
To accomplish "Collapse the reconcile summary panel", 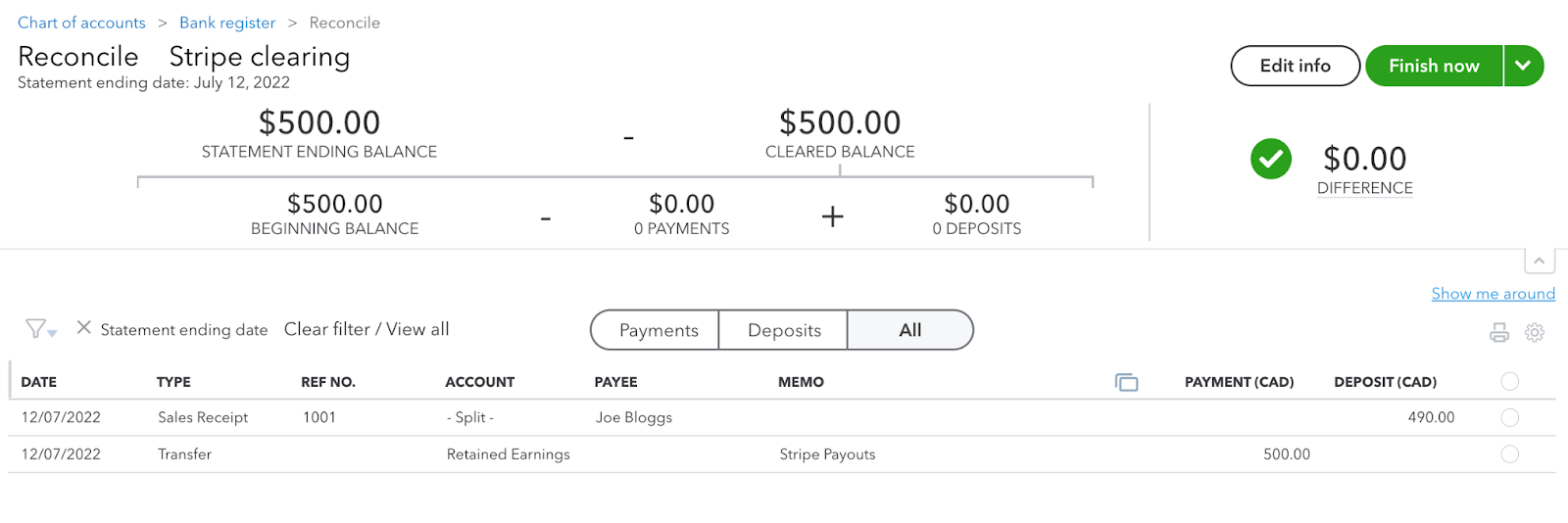I will [x=1539, y=261].
